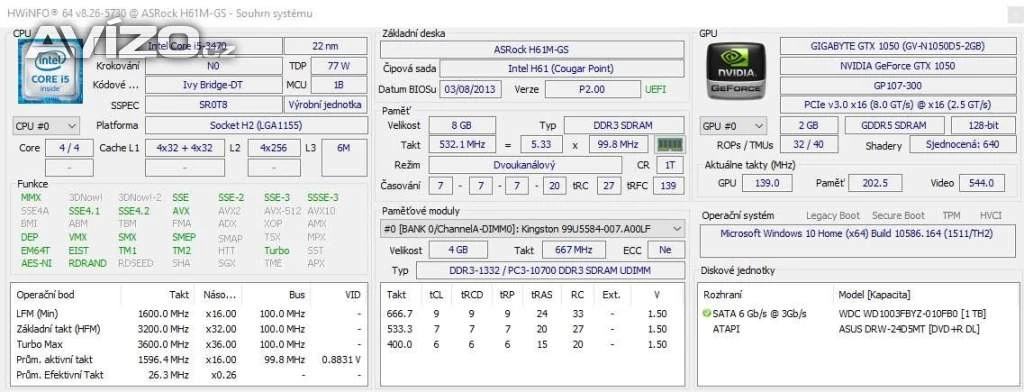Open the CPU #0 selector dropdown
The width and height of the screenshot is (1024, 392).
[46, 125]
